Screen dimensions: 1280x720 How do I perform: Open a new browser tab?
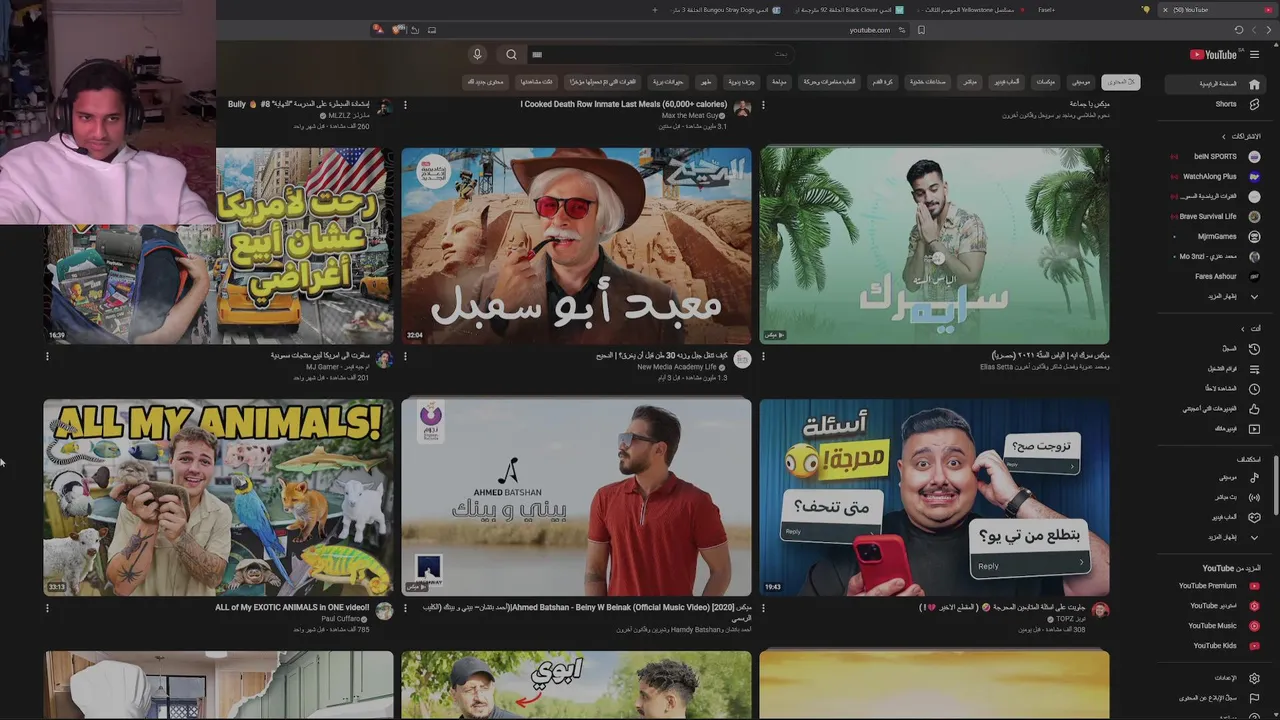(655, 10)
